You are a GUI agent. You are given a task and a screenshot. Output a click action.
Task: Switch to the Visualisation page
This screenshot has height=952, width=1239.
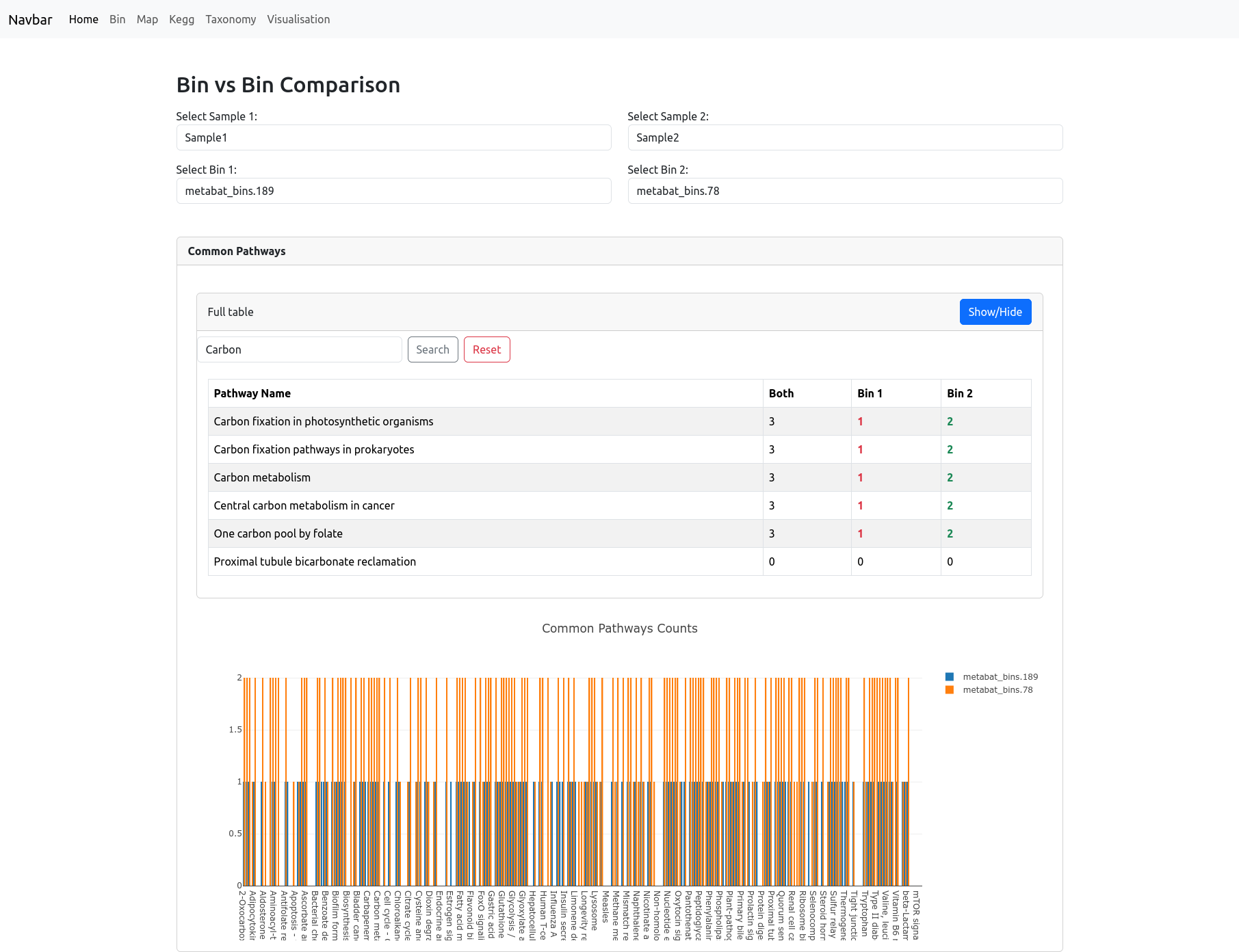tap(298, 19)
